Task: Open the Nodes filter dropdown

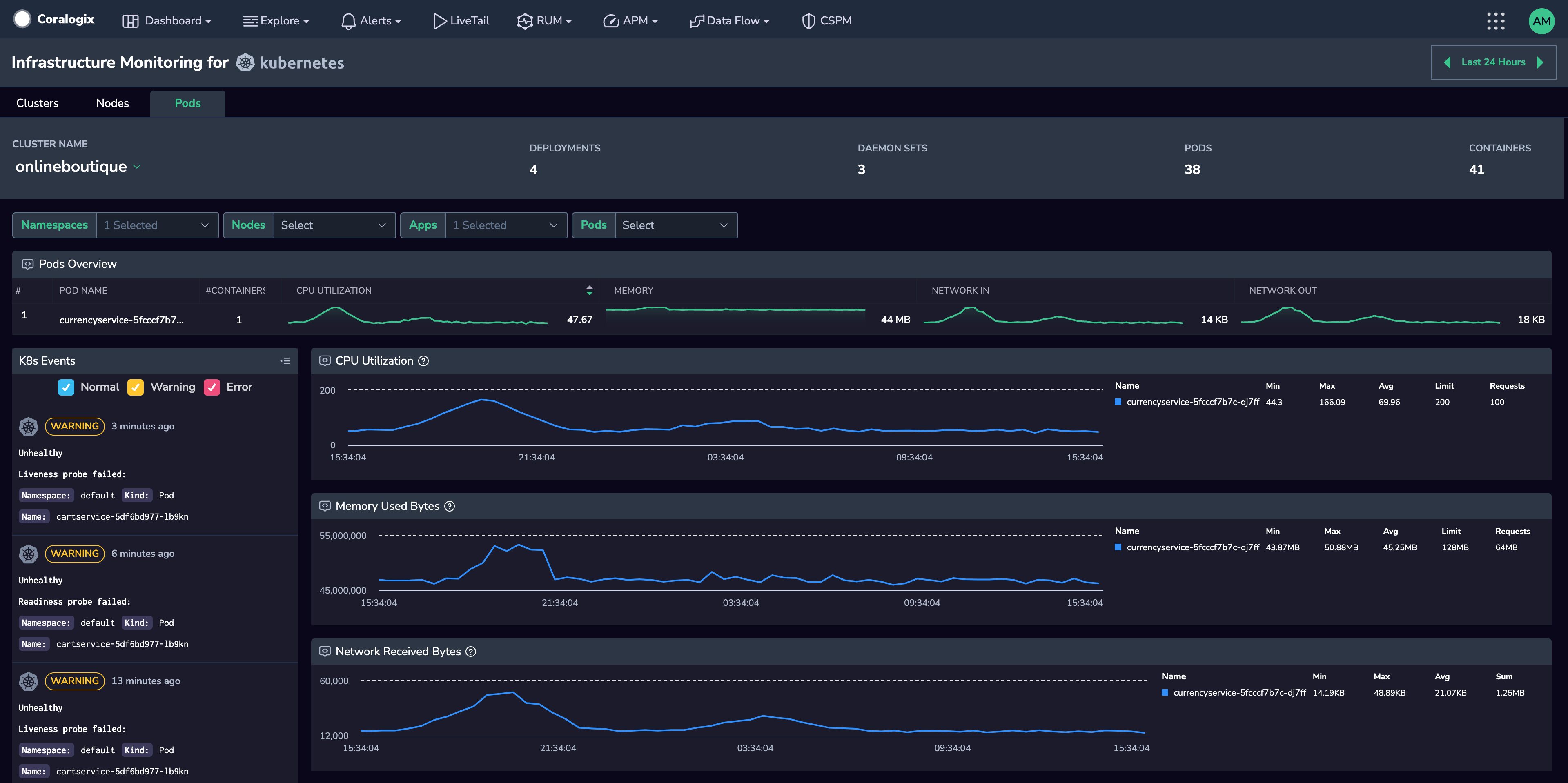Action: [x=334, y=225]
